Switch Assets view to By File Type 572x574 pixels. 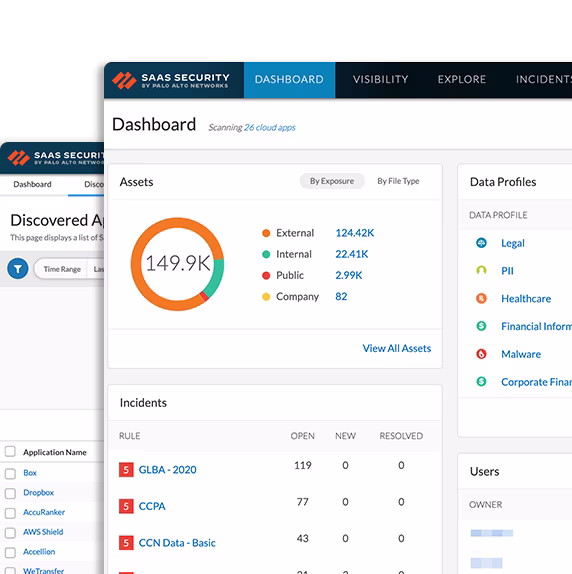[398, 181]
